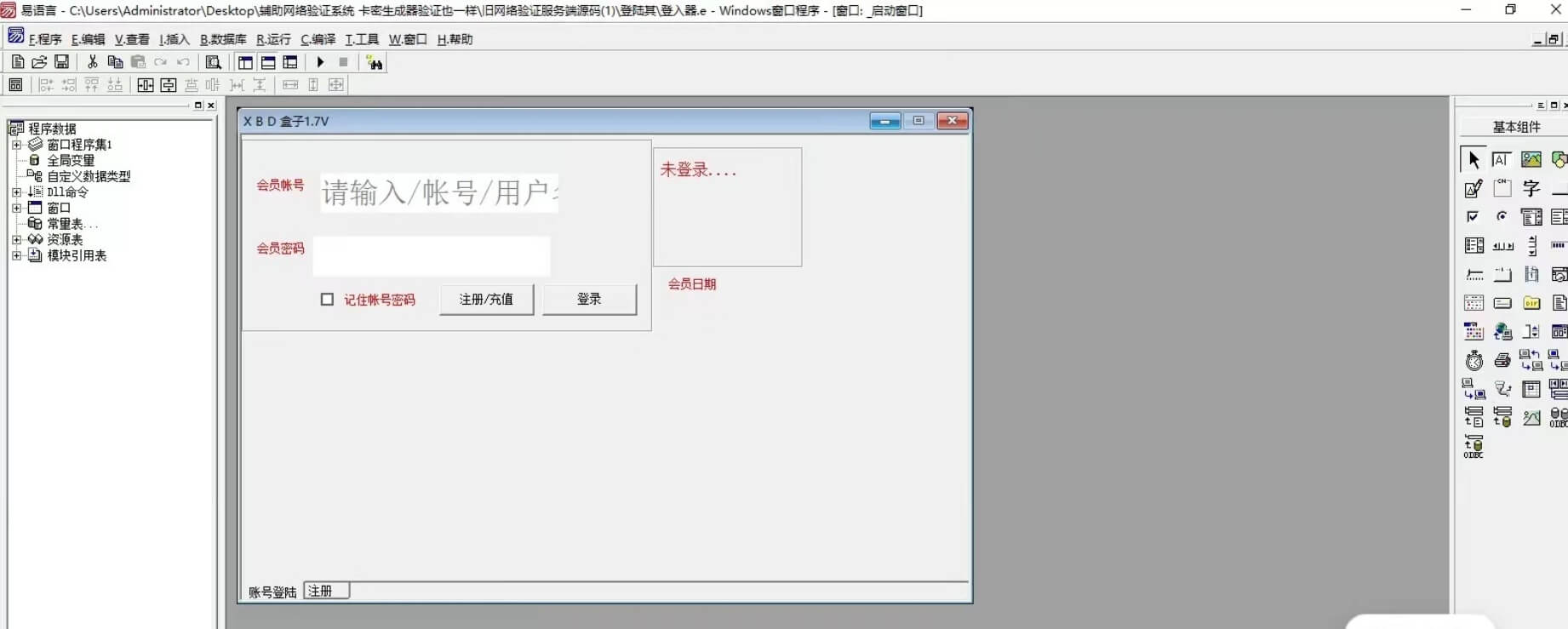1568x629 pixels.
Task: Switch to 注册 tab
Action: coord(326,591)
